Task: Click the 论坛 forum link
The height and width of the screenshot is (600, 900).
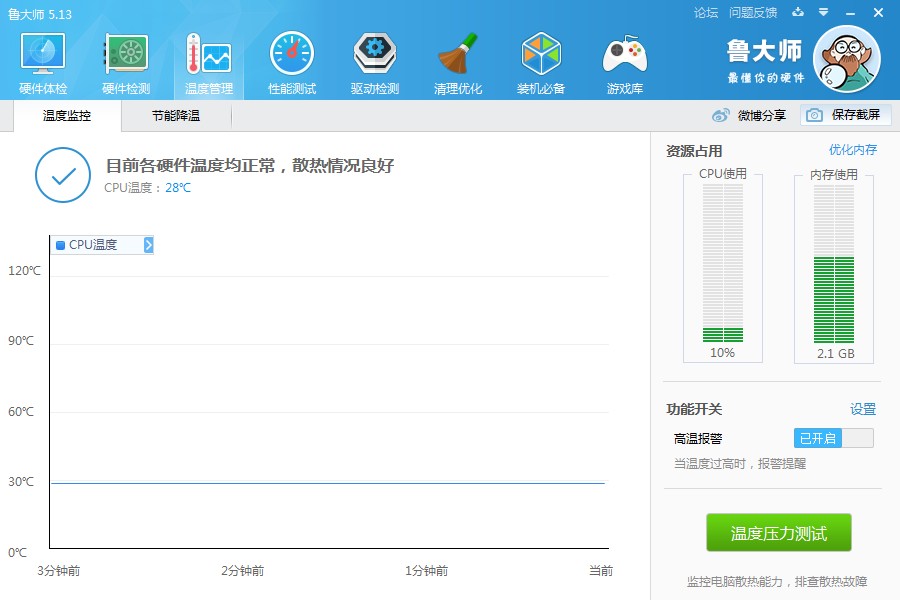Action: click(x=706, y=13)
